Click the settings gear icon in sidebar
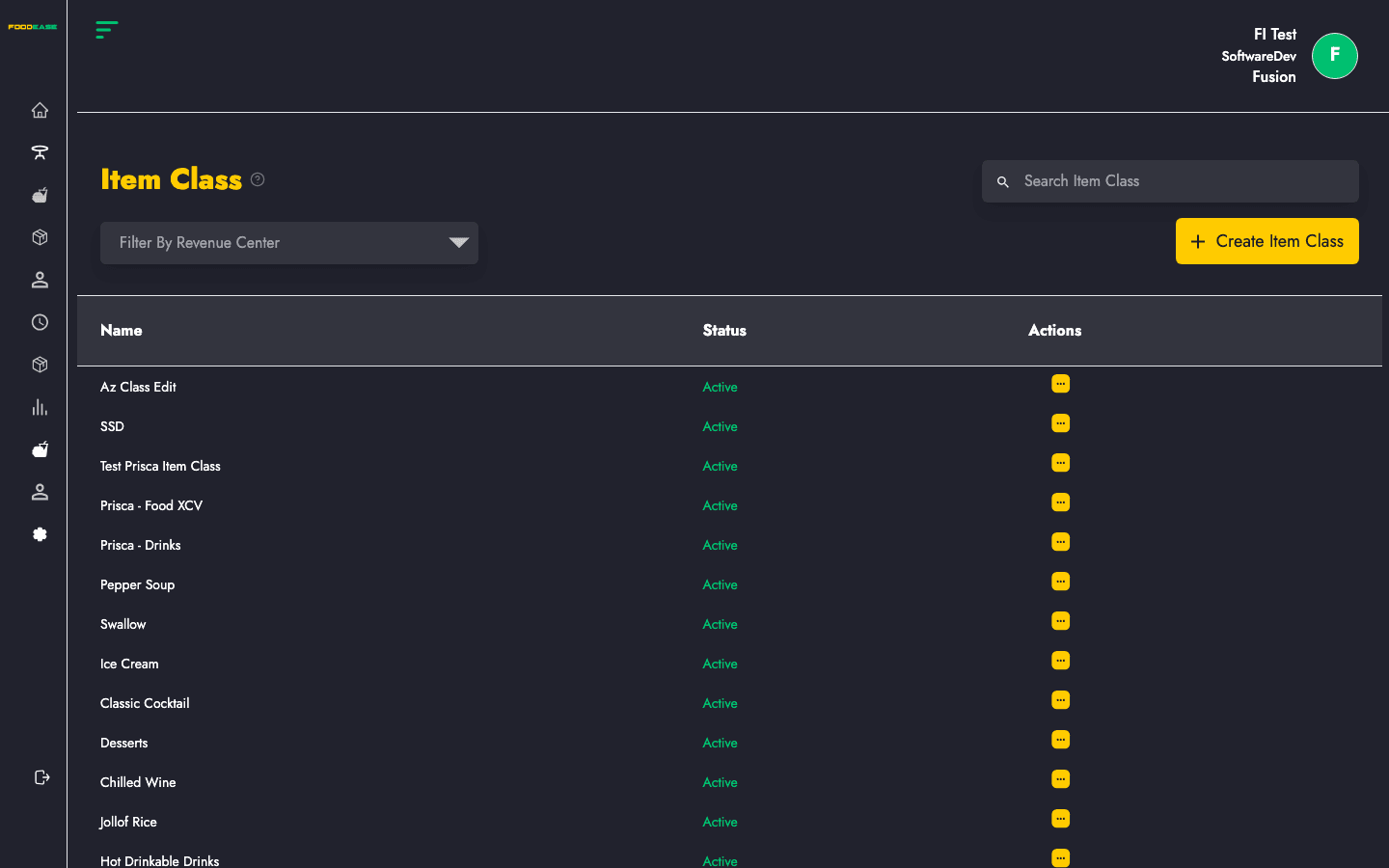 point(40,534)
